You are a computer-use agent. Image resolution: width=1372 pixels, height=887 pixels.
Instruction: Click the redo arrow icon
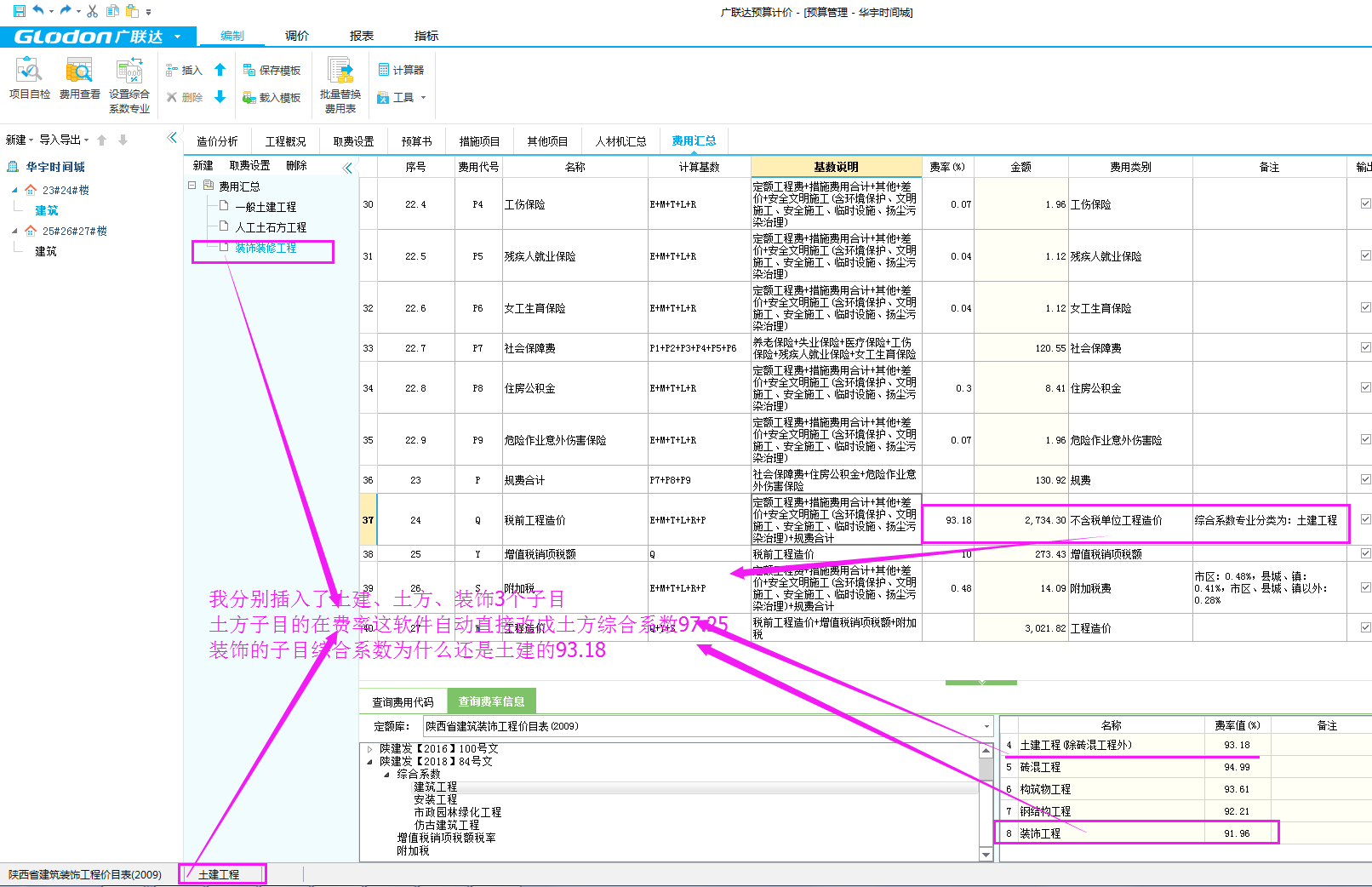point(66,11)
